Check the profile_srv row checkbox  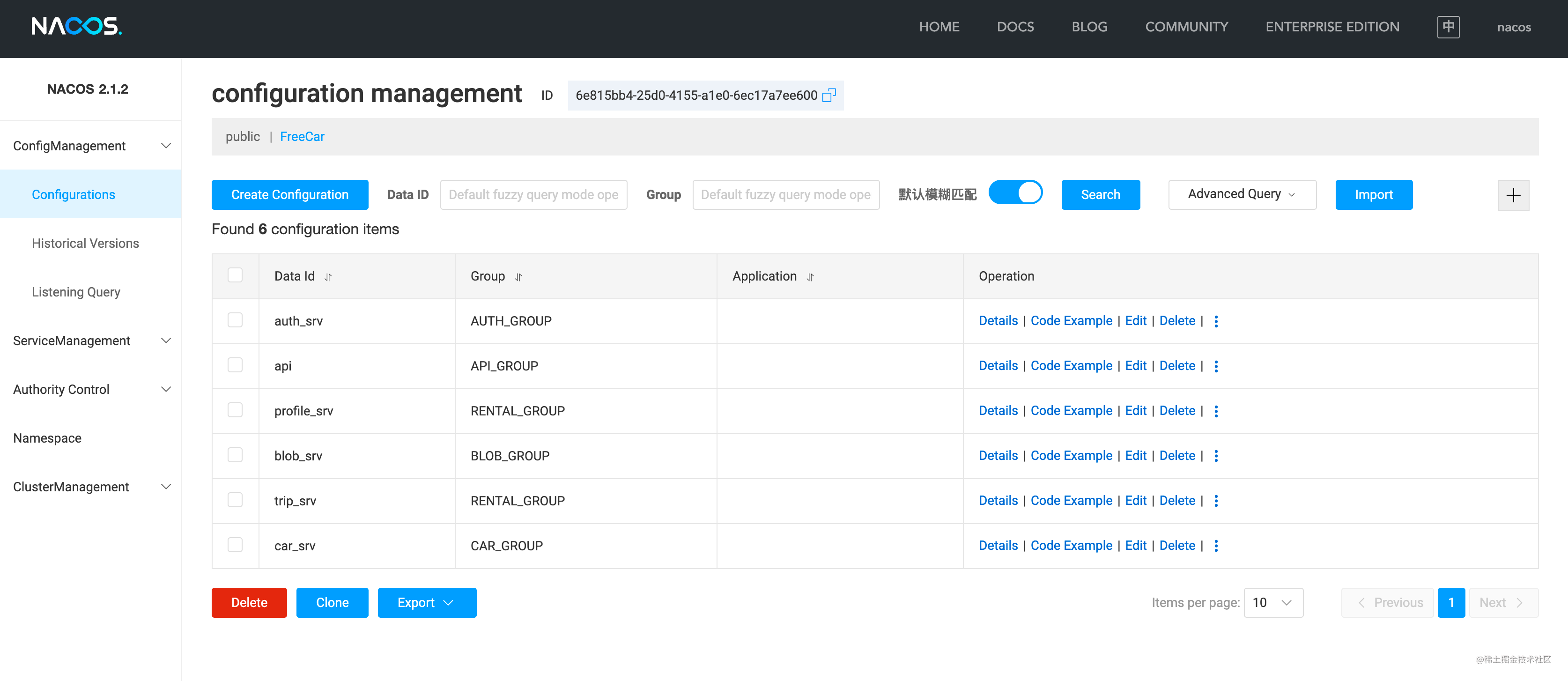point(235,410)
